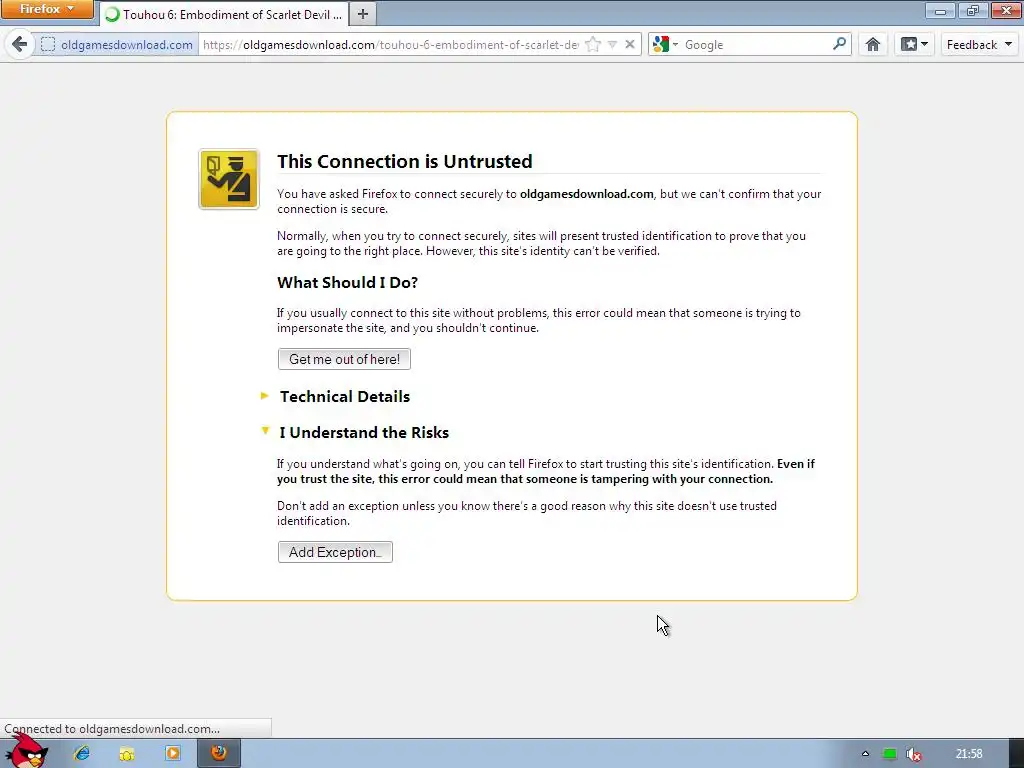Click the oldgamesdownload.com identity label

[127, 44]
